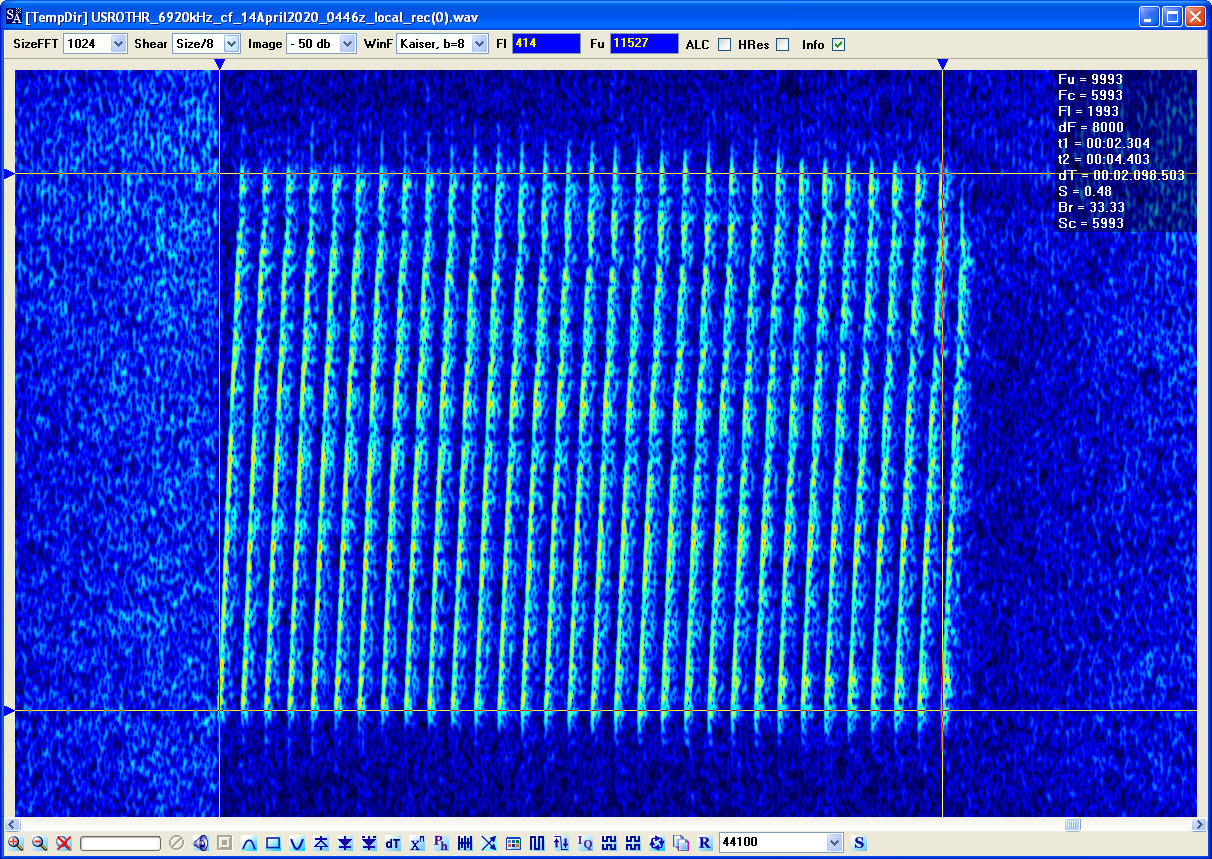Click the square wave pulse icon
Screen dimensions: 1212x859
[537, 843]
